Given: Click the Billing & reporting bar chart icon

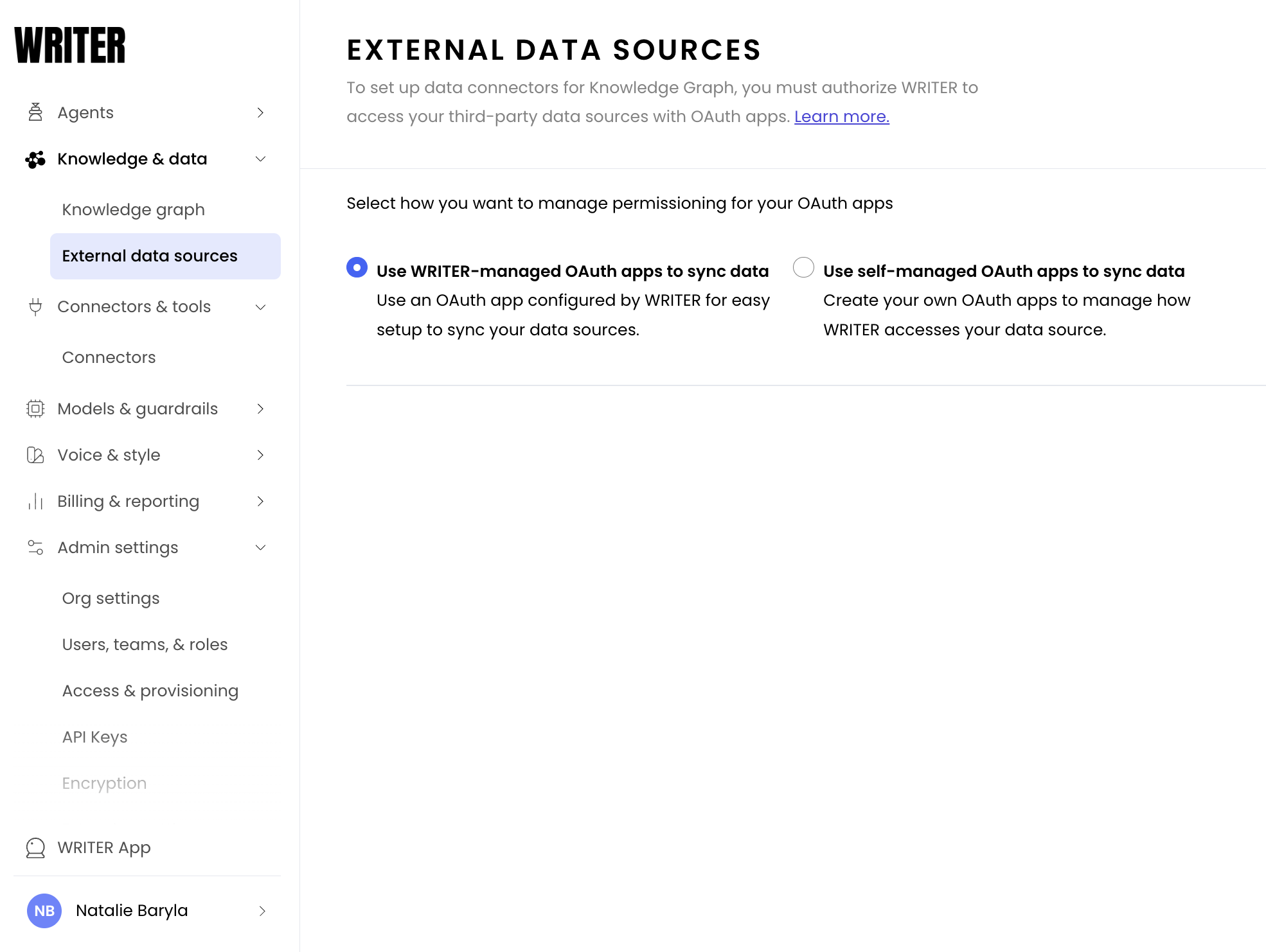Looking at the screenshot, I should pyautogui.click(x=35, y=502).
